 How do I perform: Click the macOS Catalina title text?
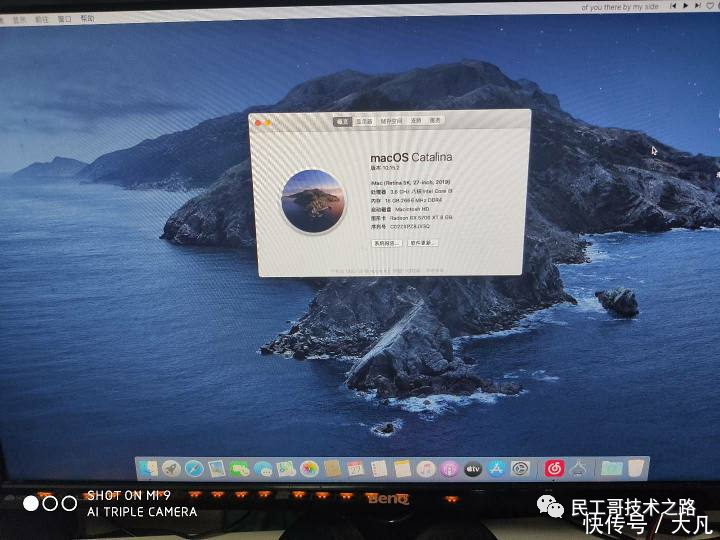[x=411, y=158]
